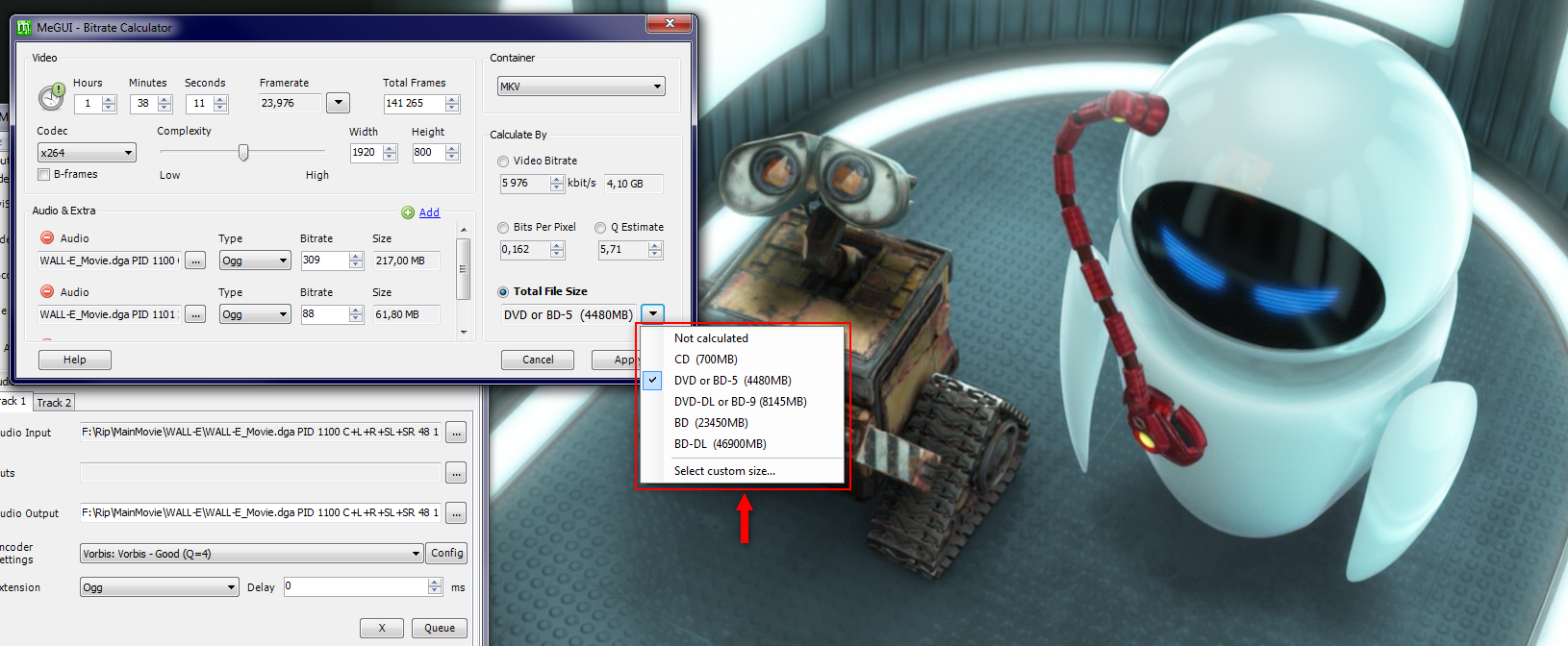Remove the first audio track via red minus icon
The image size is (1568, 646).
(x=46, y=237)
